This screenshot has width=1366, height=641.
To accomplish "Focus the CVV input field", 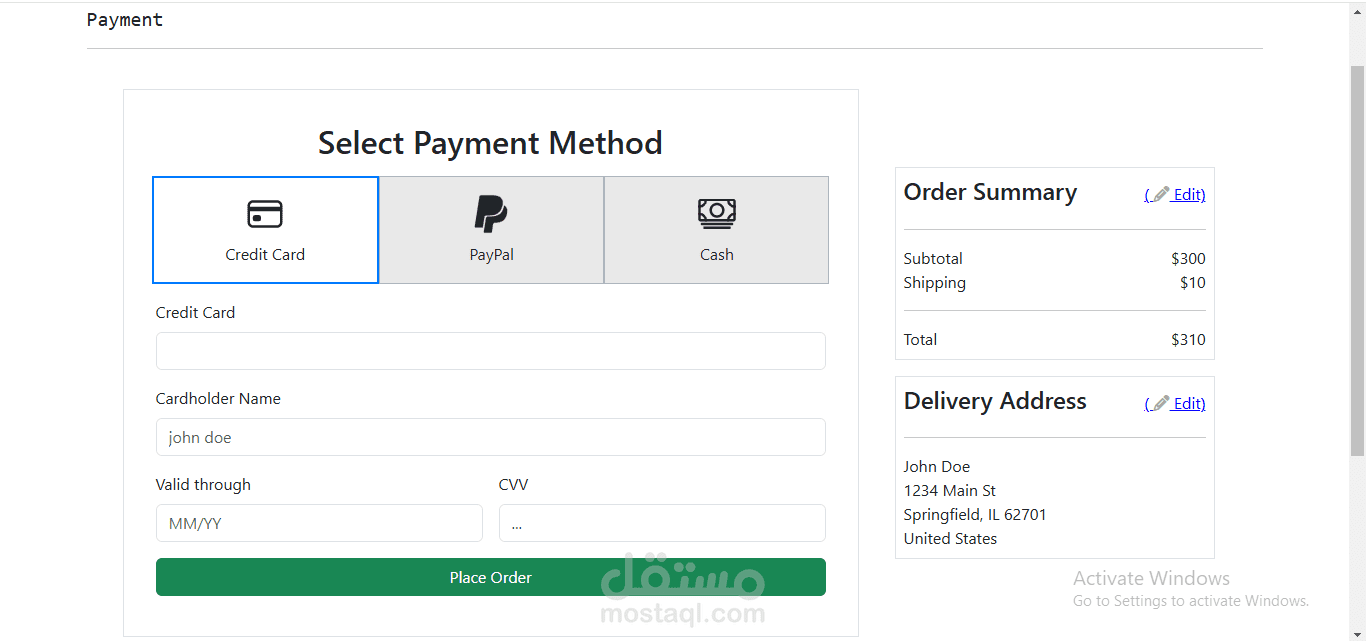I will (662, 523).
